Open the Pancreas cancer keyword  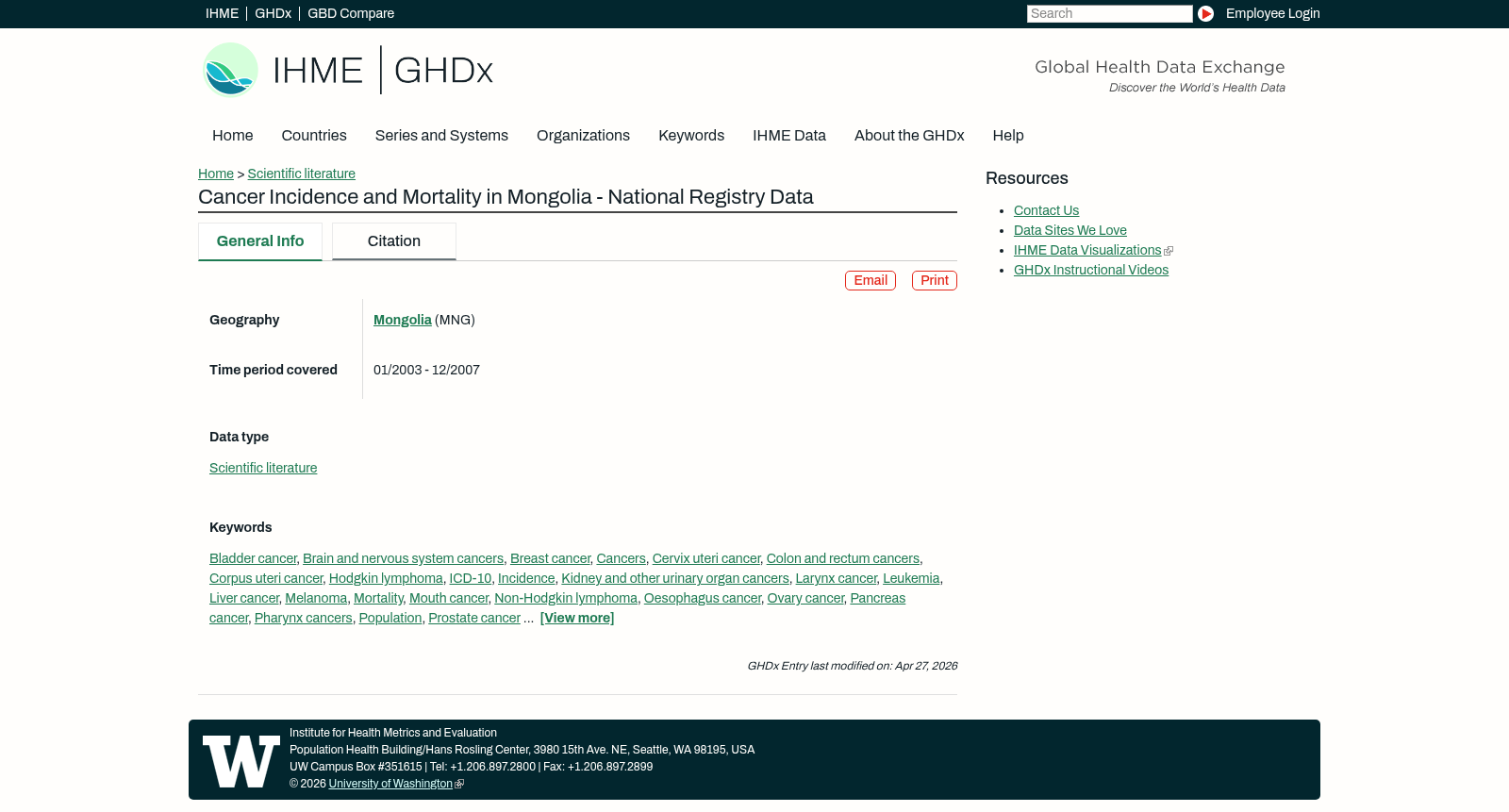click(877, 598)
